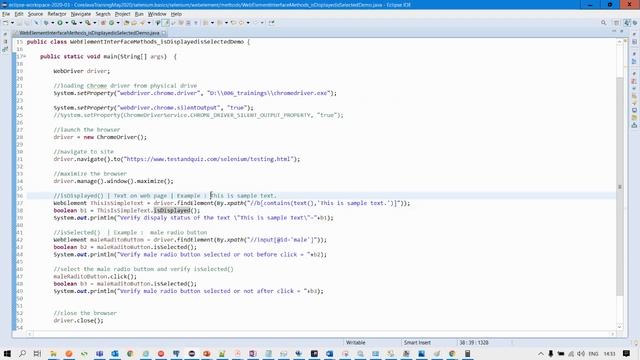The height and width of the screenshot is (360, 640).
Task: Show hidden system tray icons
Action: pyautogui.click(x=541, y=353)
